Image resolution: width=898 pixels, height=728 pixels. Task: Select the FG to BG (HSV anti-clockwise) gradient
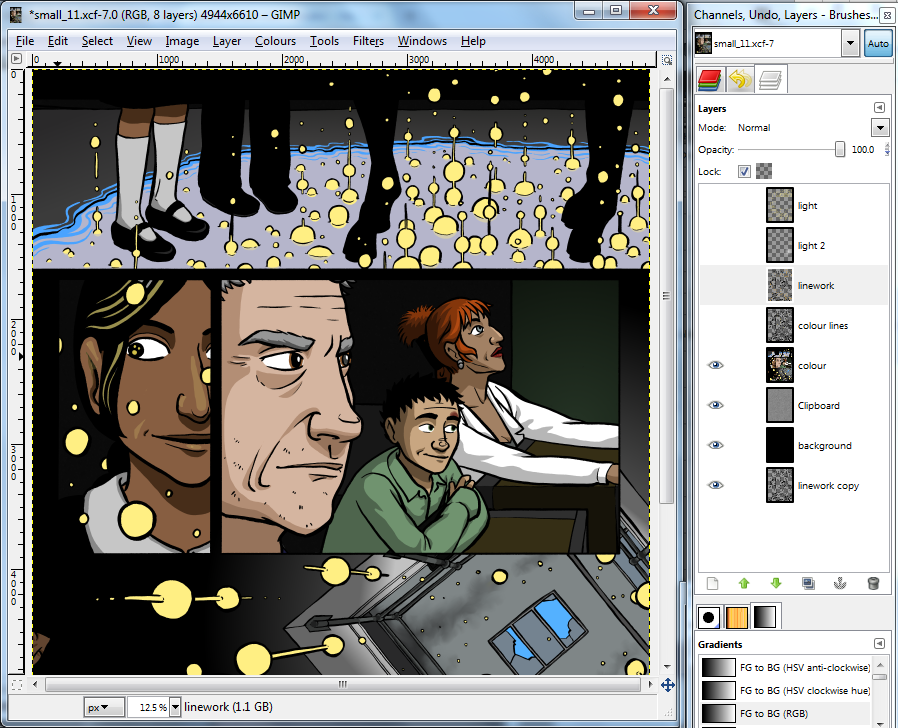click(784, 667)
